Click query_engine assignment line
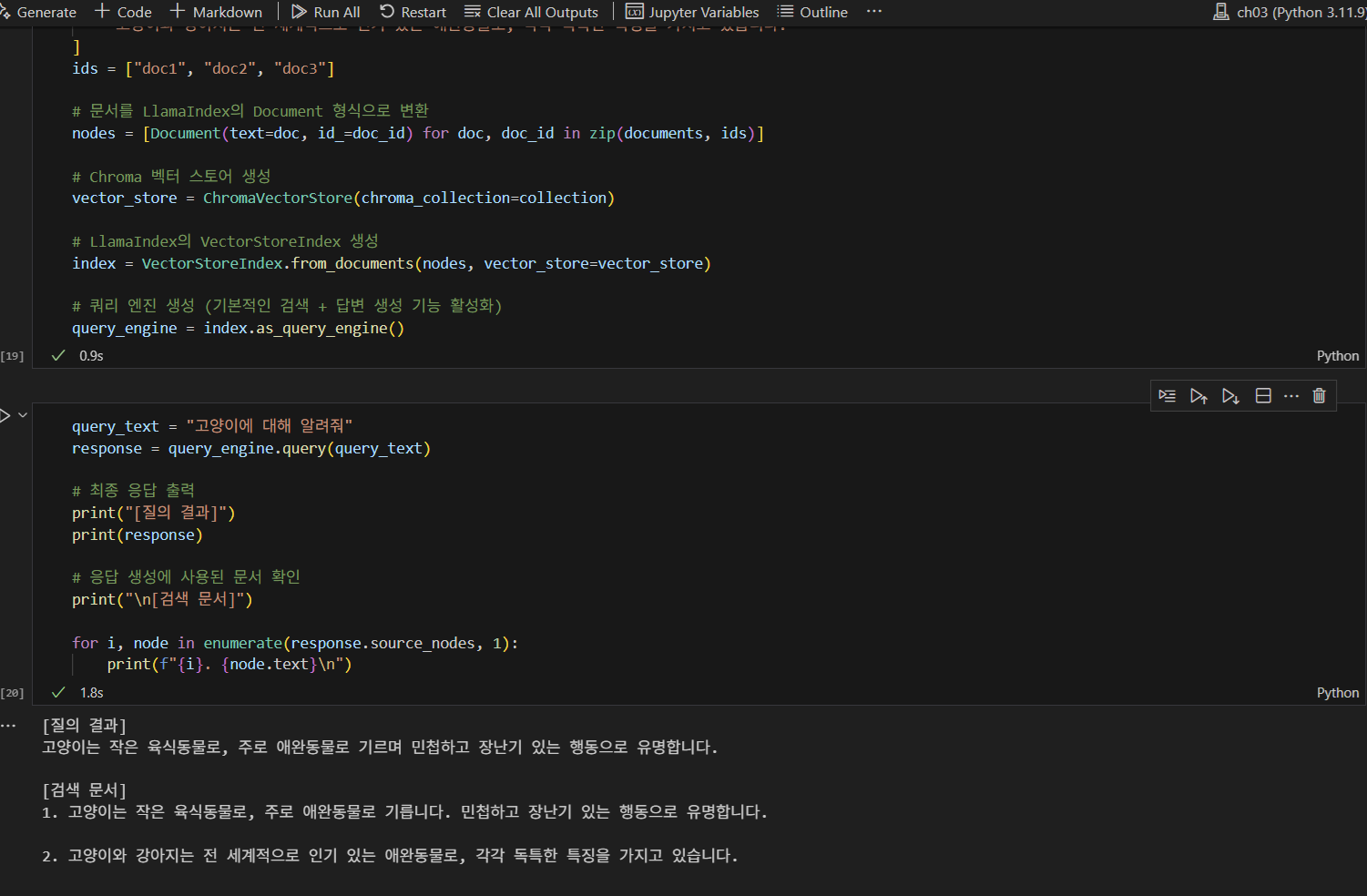Viewport: 1367px width, 896px height. (239, 328)
